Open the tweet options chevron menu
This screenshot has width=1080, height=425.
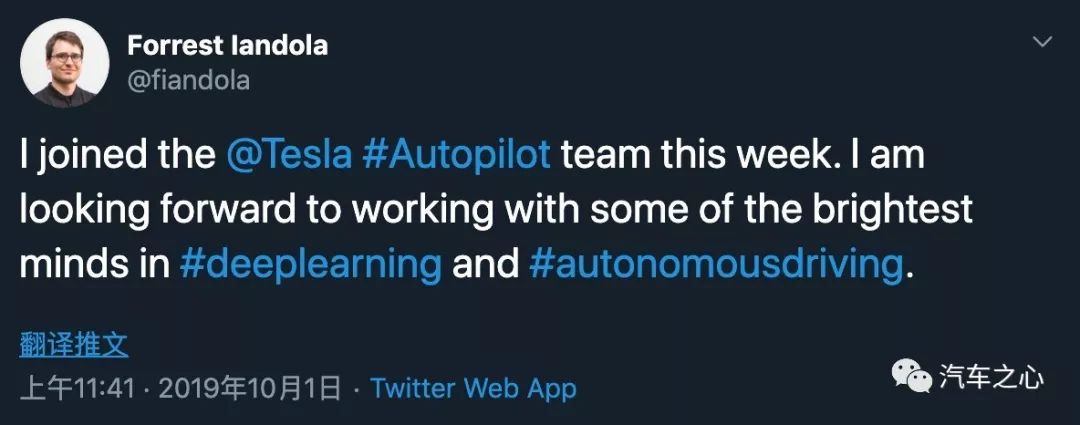click(x=1042, y=42)
